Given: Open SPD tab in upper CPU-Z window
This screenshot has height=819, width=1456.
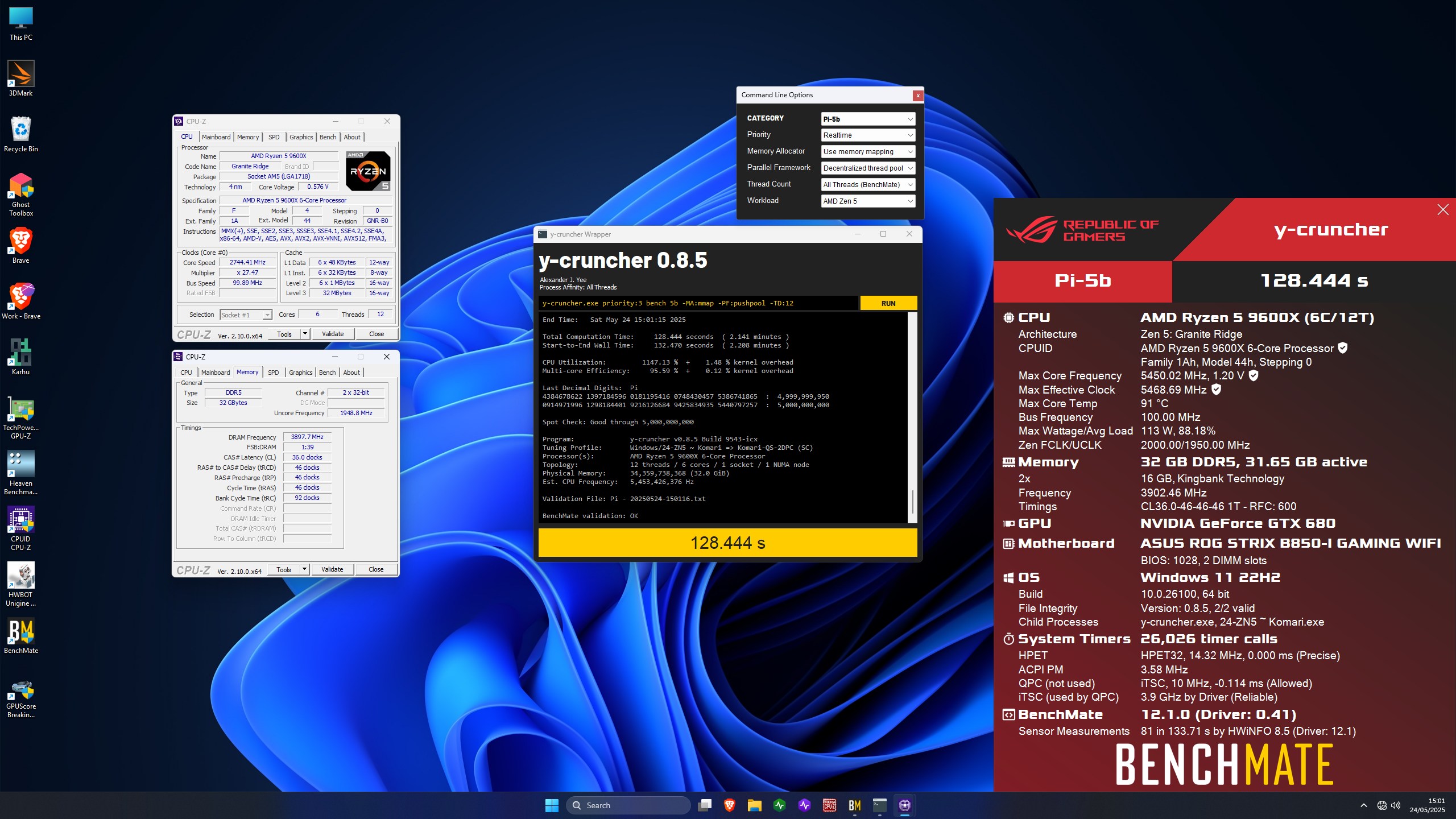Looking at the screenshot, I should [274, 137].
